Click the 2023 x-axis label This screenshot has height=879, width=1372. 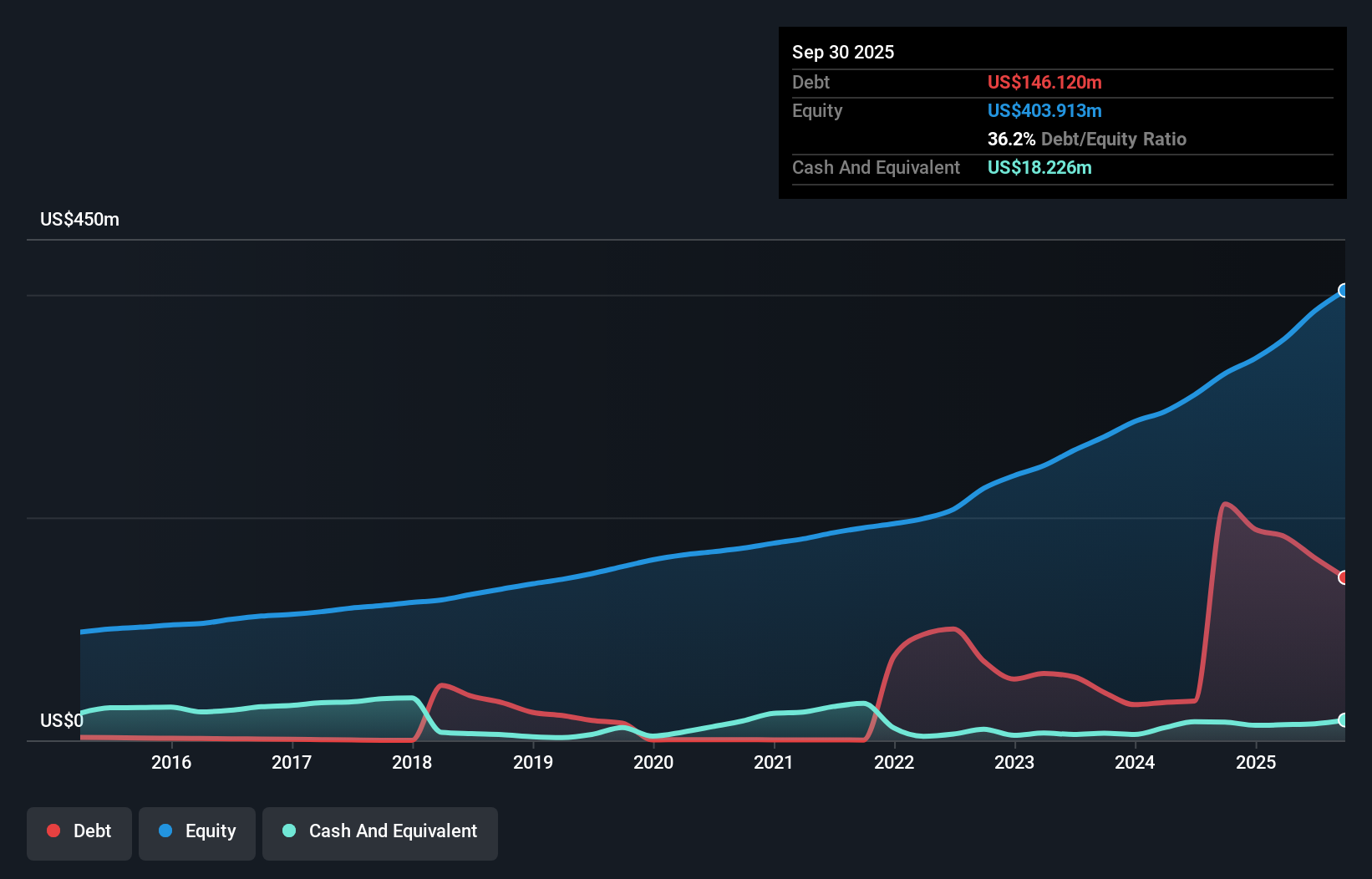click(1014, 762)
